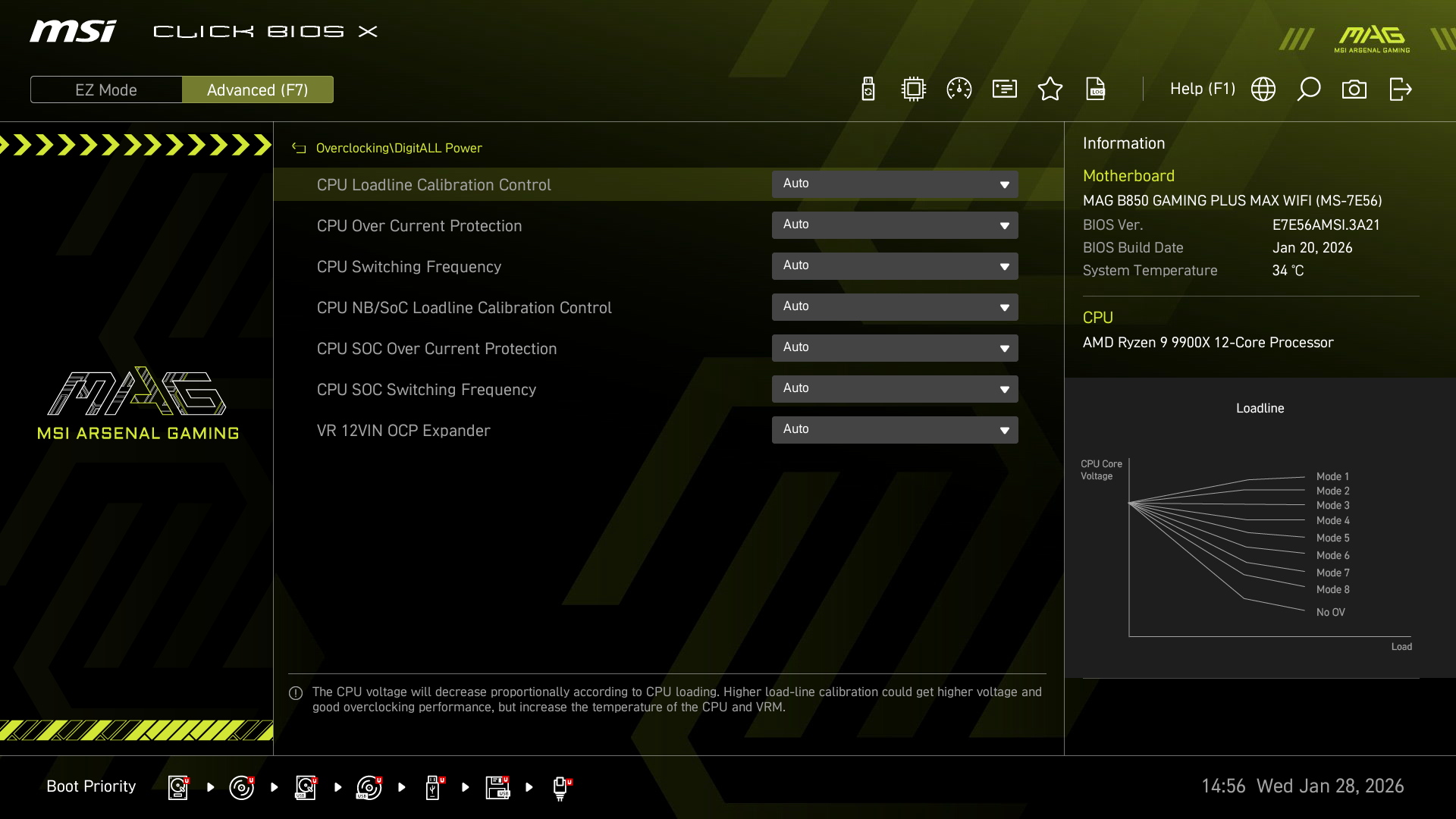This screenshot has height=819, width=1456.
Task: Open the search magnifier icon
Action: point(1309,89)
